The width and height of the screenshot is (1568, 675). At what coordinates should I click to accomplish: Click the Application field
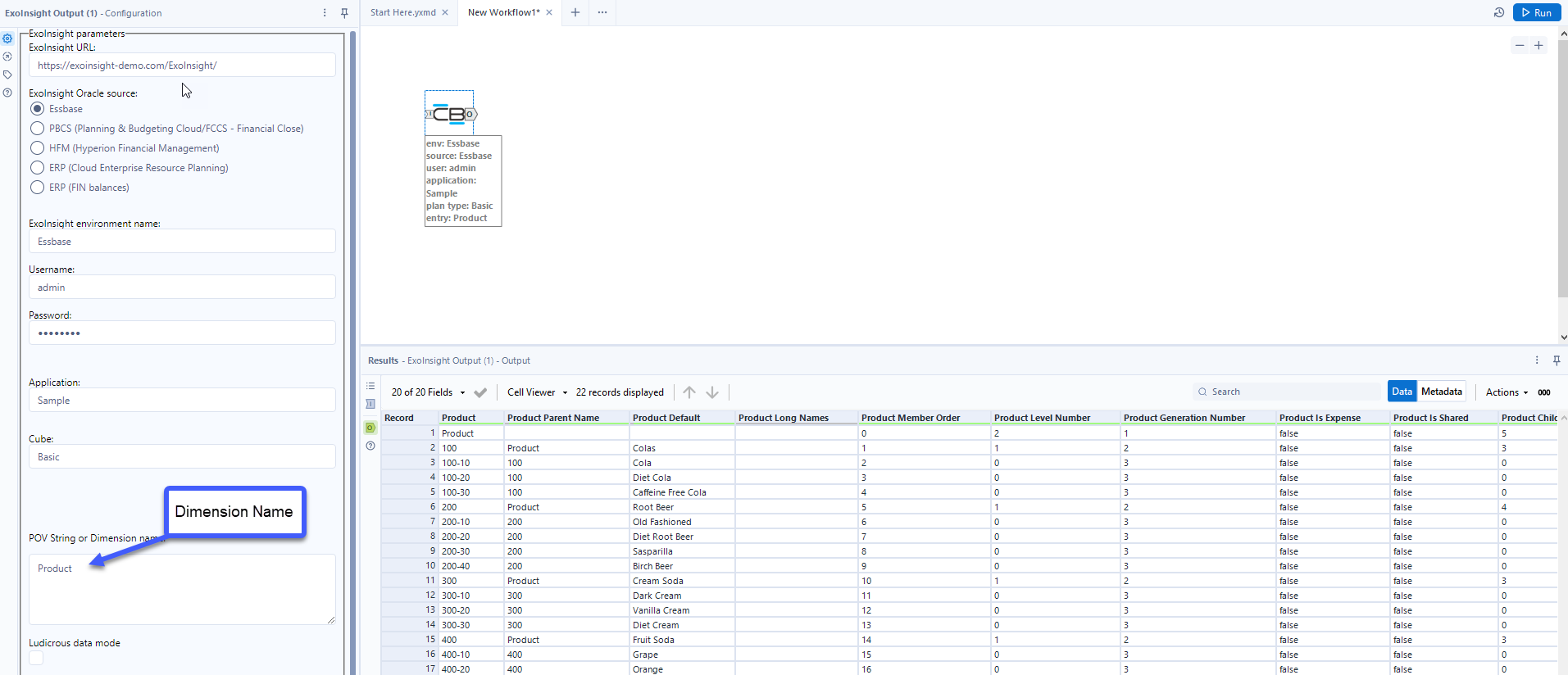[182, 401]
